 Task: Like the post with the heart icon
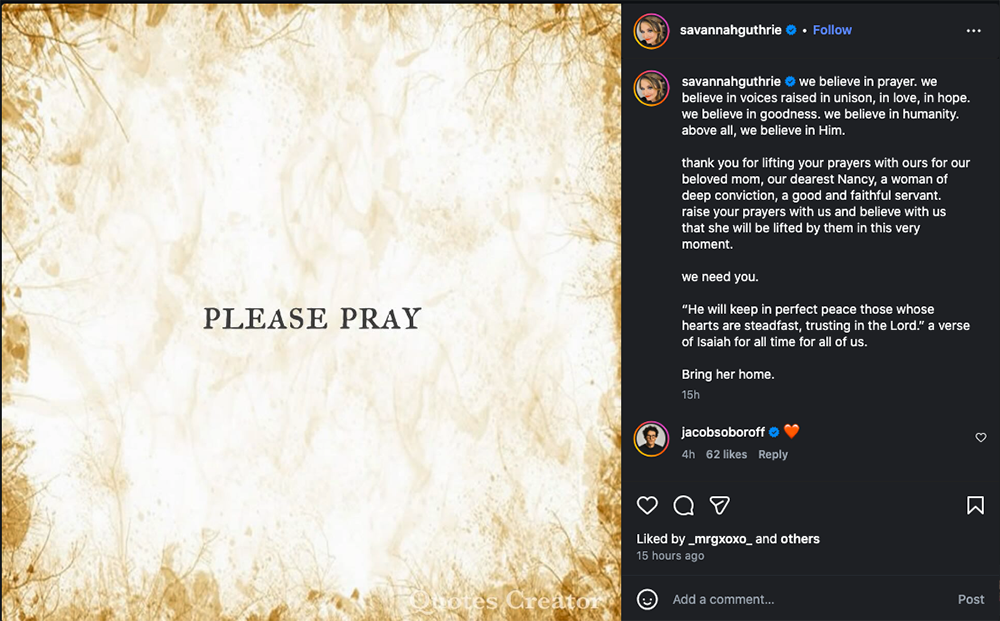coord(648,505)
